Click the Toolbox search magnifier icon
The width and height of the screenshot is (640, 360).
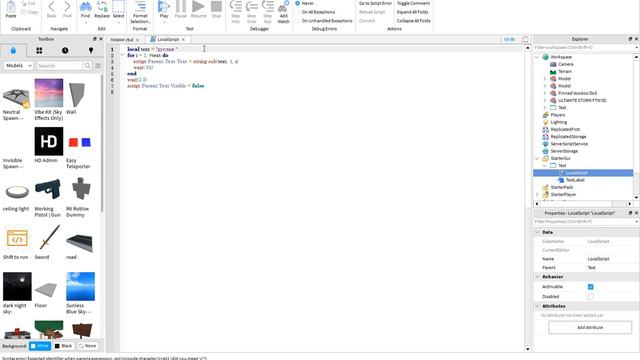[87, 66]
